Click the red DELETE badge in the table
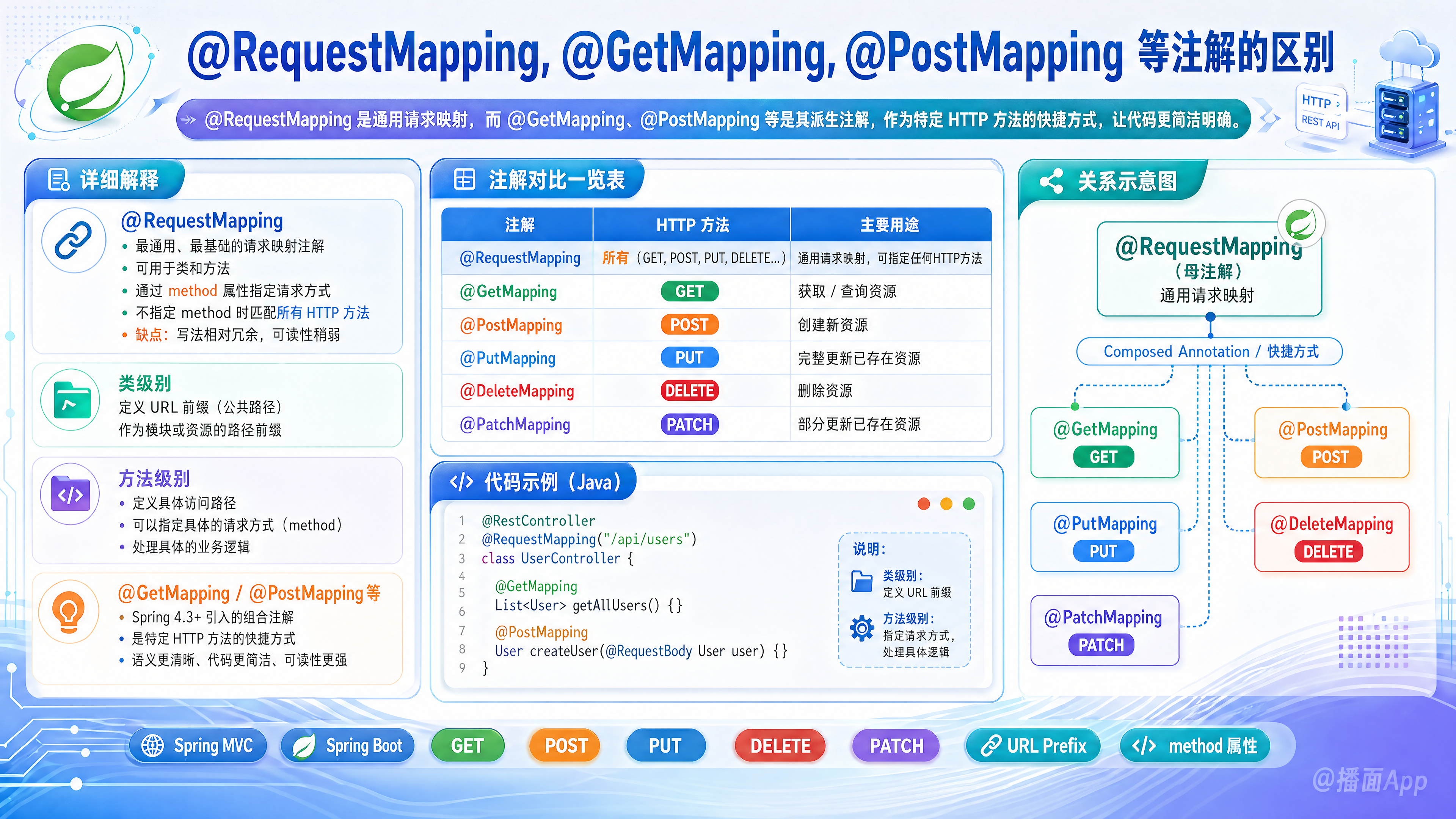The image size is (1456, 819). pos(690,391)
